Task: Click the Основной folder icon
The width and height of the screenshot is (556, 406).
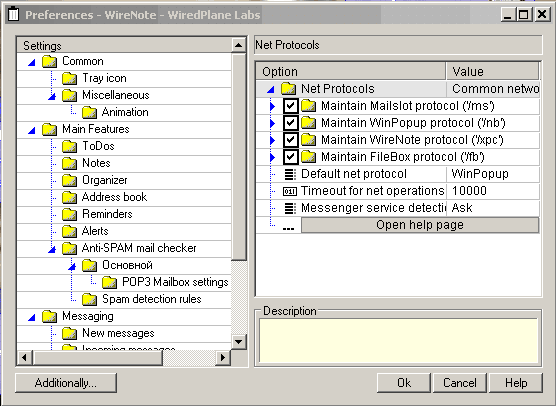Action: pos(89,266)
